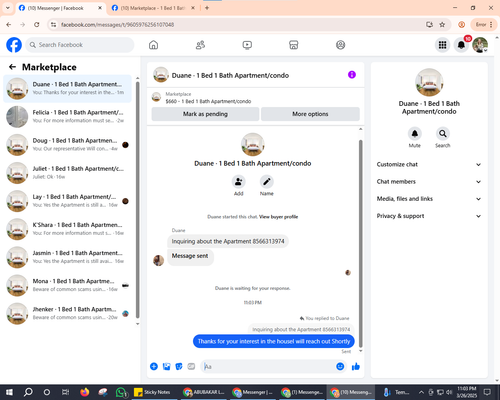
Task: Show hidden system tray icons chevron
Action: click(x=421, y=392)
